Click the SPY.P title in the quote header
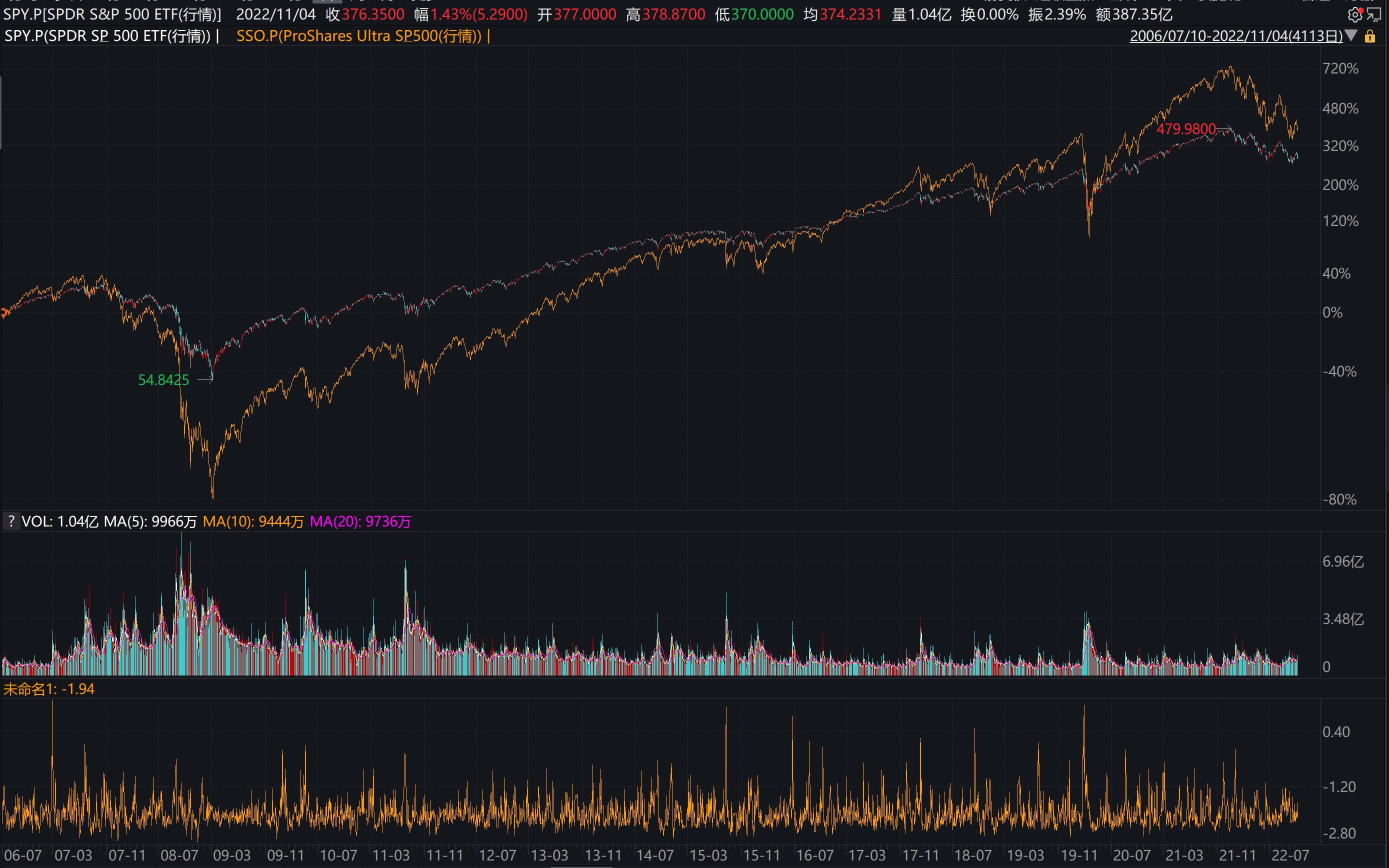The width and height of the screenshot is (1389, 868). click(112, 14)
